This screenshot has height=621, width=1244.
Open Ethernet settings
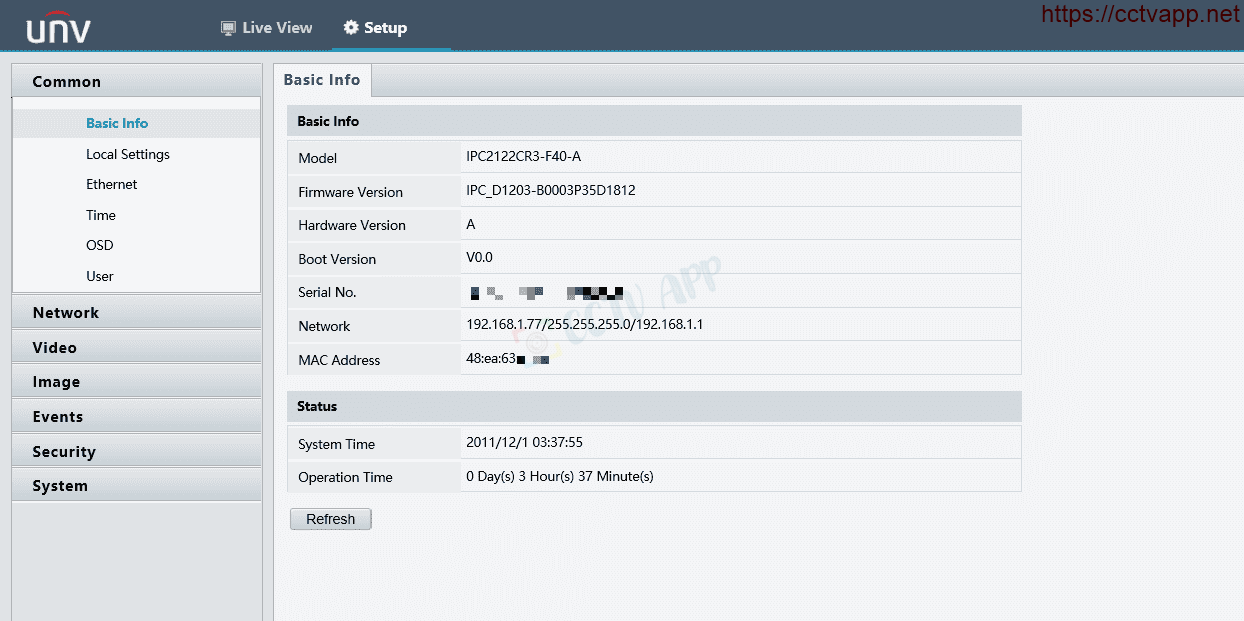pyautogui.click(x=111, y=184)
